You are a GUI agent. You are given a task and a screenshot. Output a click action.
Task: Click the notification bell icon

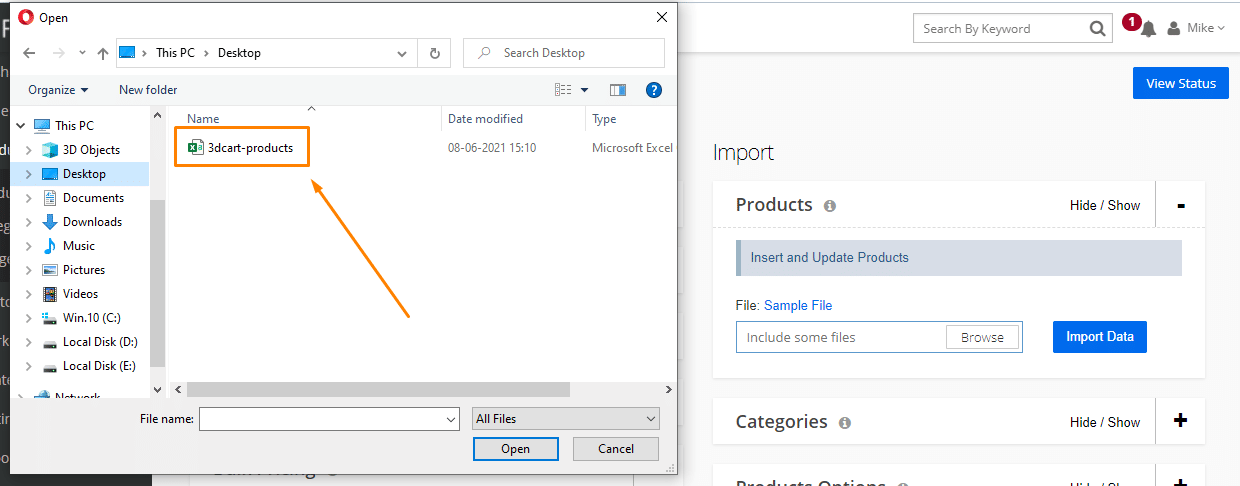pyautogui.click(x=1147, y=29)
